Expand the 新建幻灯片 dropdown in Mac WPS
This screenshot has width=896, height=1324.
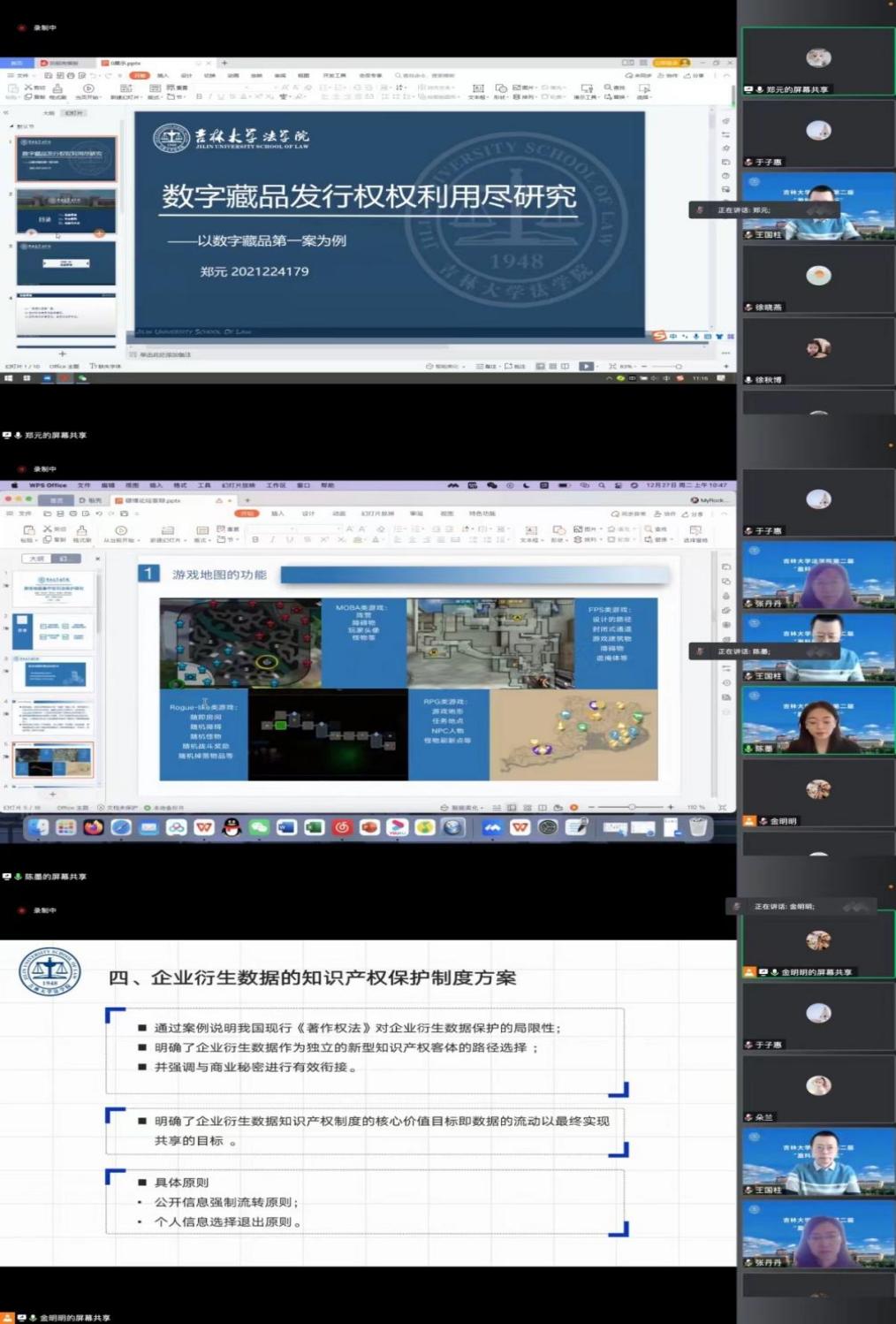[x=167, y=540]
